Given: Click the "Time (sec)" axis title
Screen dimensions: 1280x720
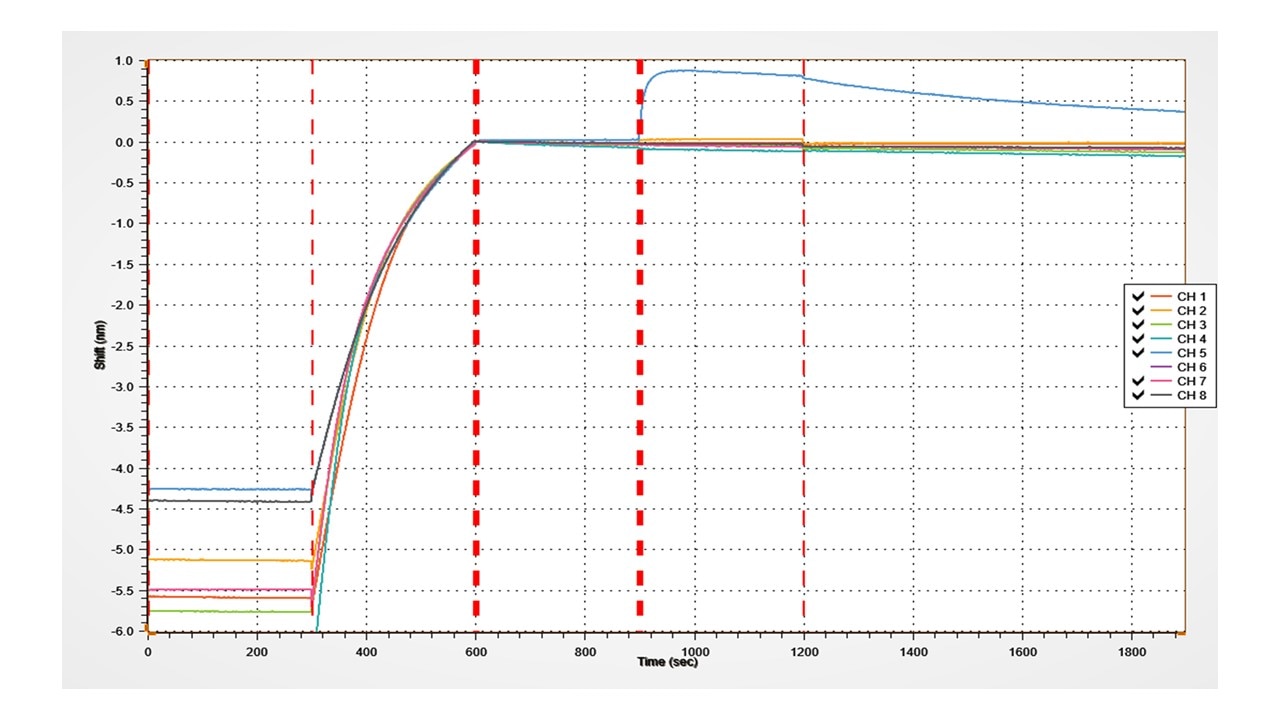Looking at the screenshot, I should (x=668, y=663).
